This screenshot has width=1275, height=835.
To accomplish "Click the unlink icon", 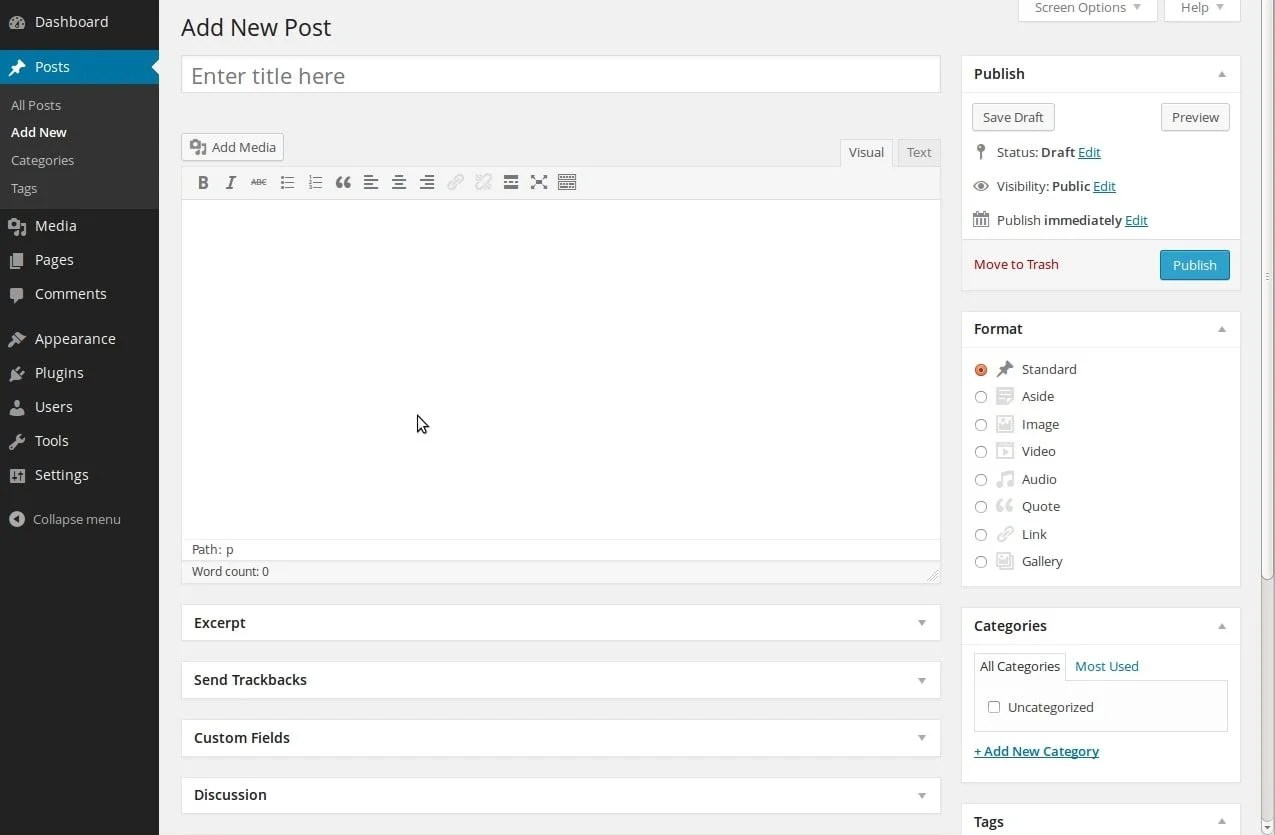I will point(483,182).
